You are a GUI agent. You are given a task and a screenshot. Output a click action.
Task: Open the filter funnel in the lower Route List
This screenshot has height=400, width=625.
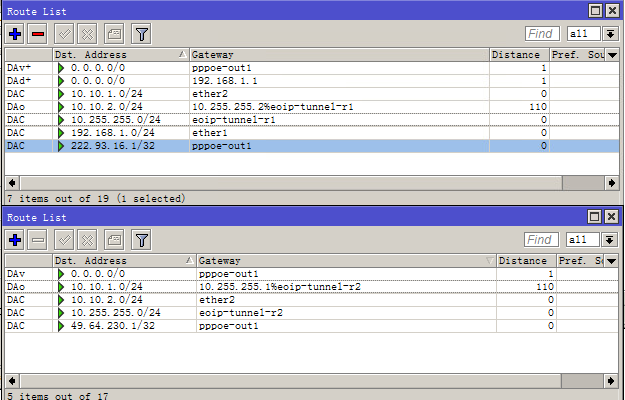point(142,240)
